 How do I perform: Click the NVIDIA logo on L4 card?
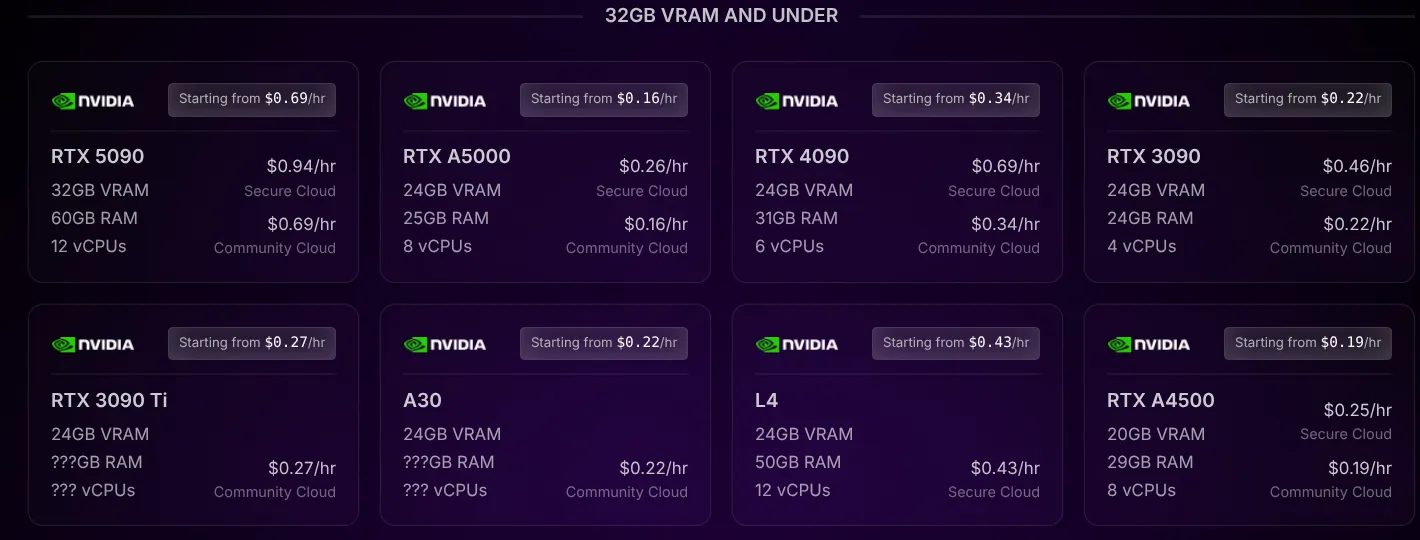797,344
